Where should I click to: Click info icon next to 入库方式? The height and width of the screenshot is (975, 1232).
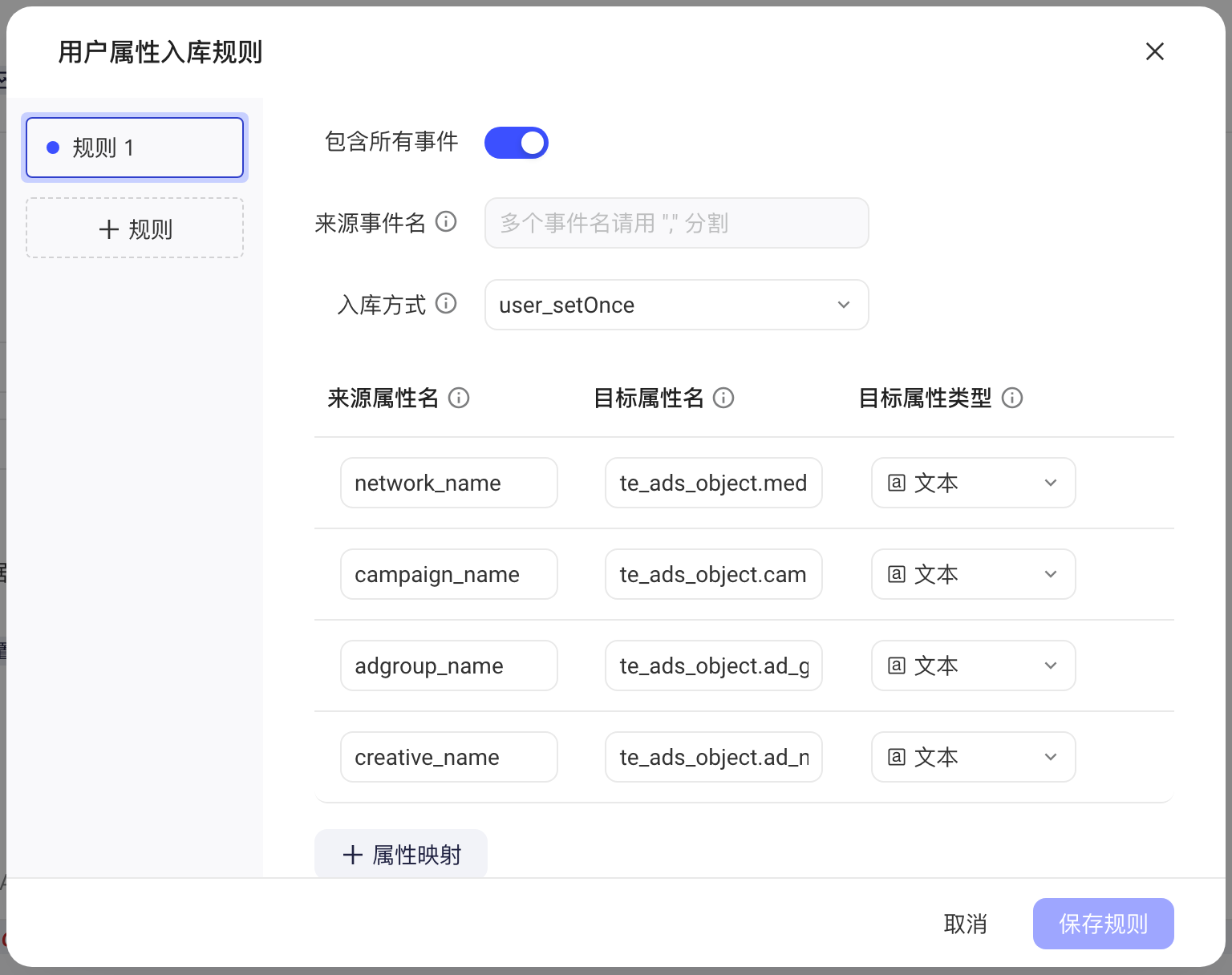pyautogui.click(x=446, y=303)
